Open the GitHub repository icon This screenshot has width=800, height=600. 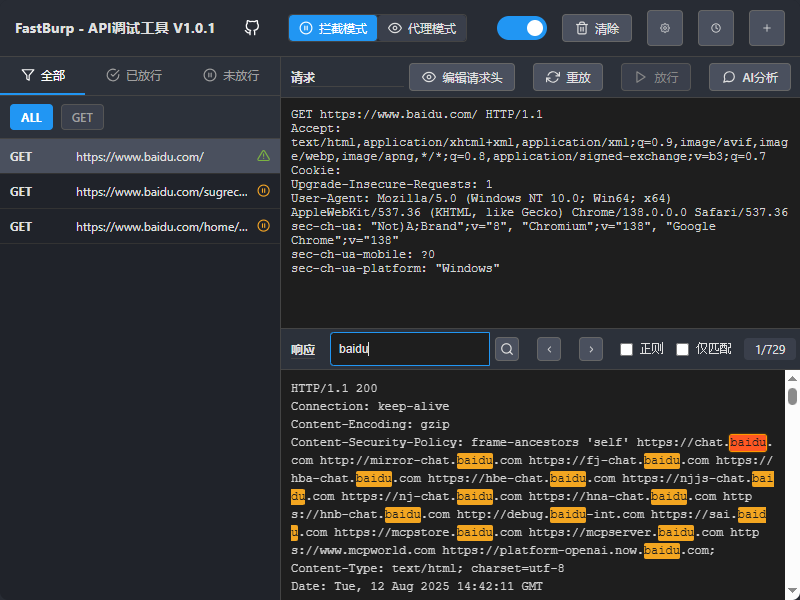coord(252,28)
